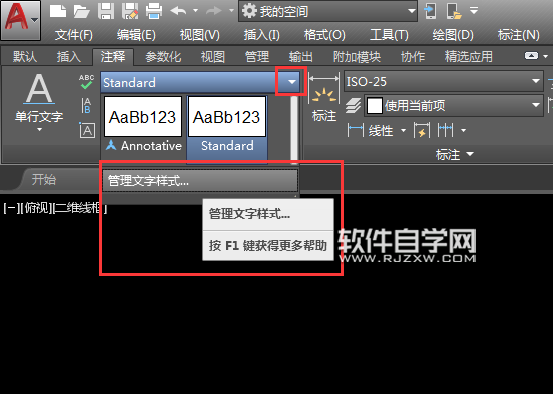Open the 标注(N) menu

tap(518, 35)
